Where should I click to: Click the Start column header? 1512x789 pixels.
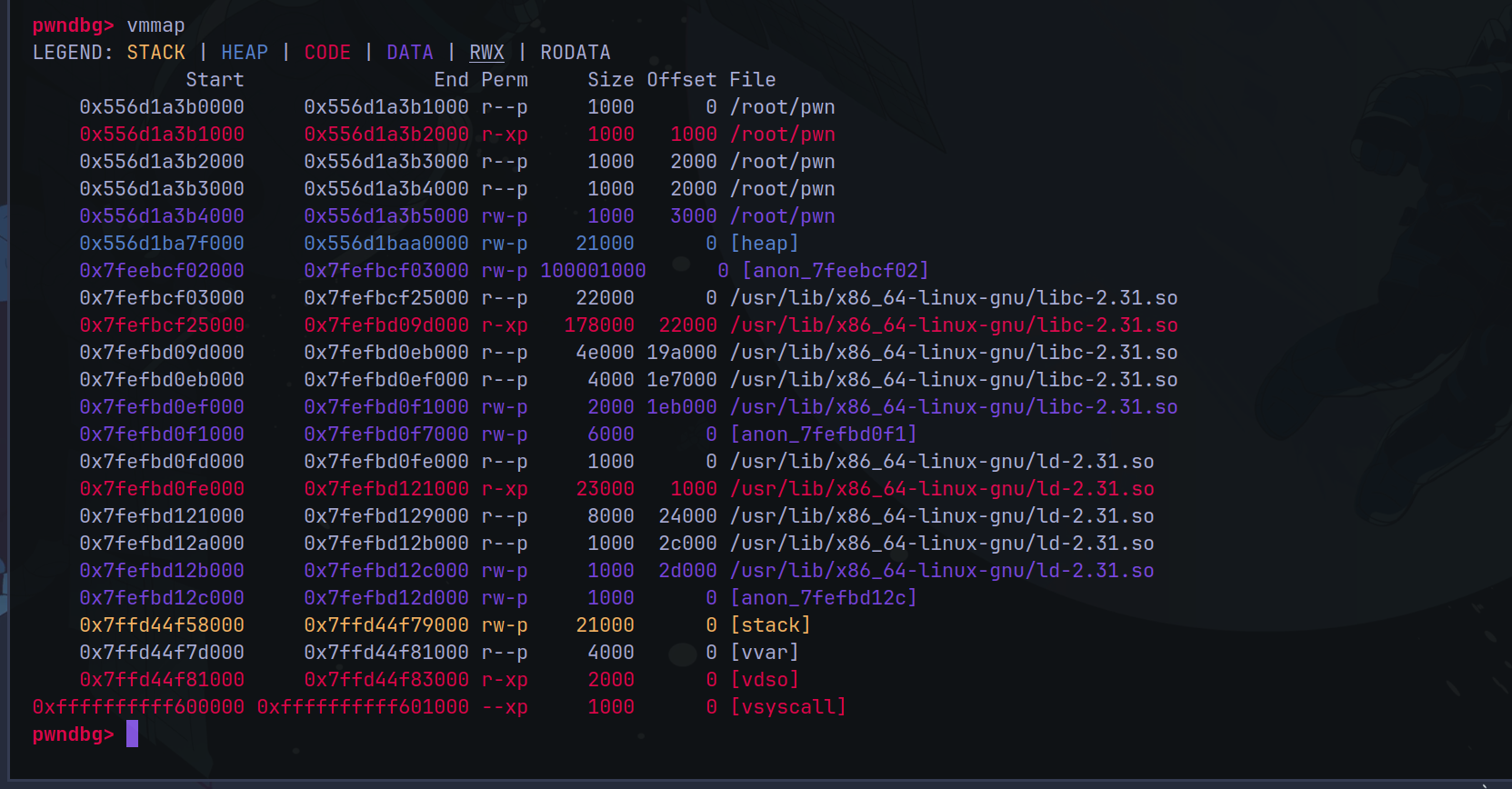point(215,80)
